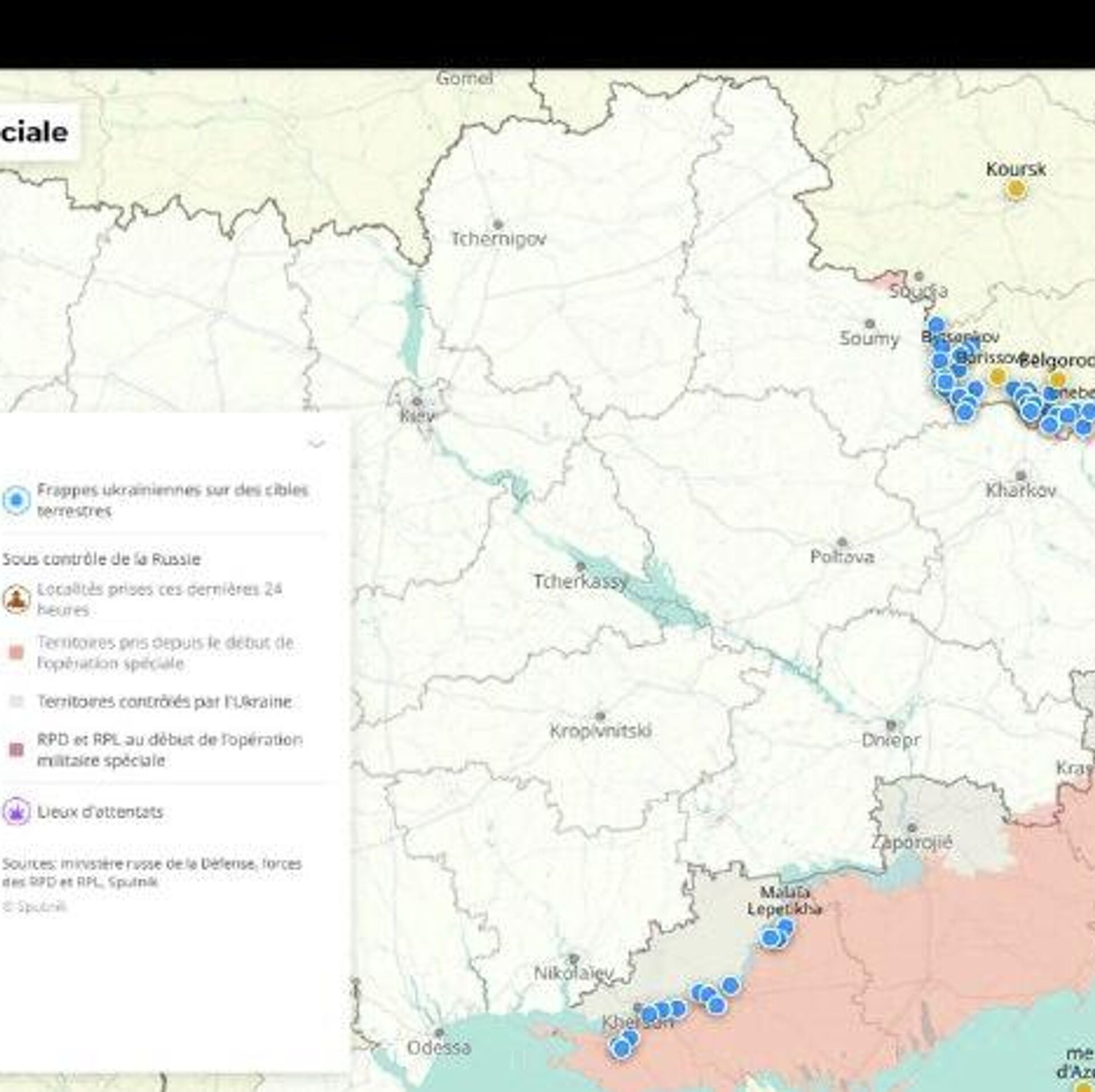The height and width of the screenshot is (1092, 1095).
Task: Click the yellow marker under Belgorod label
Action: coord(1057,379)
